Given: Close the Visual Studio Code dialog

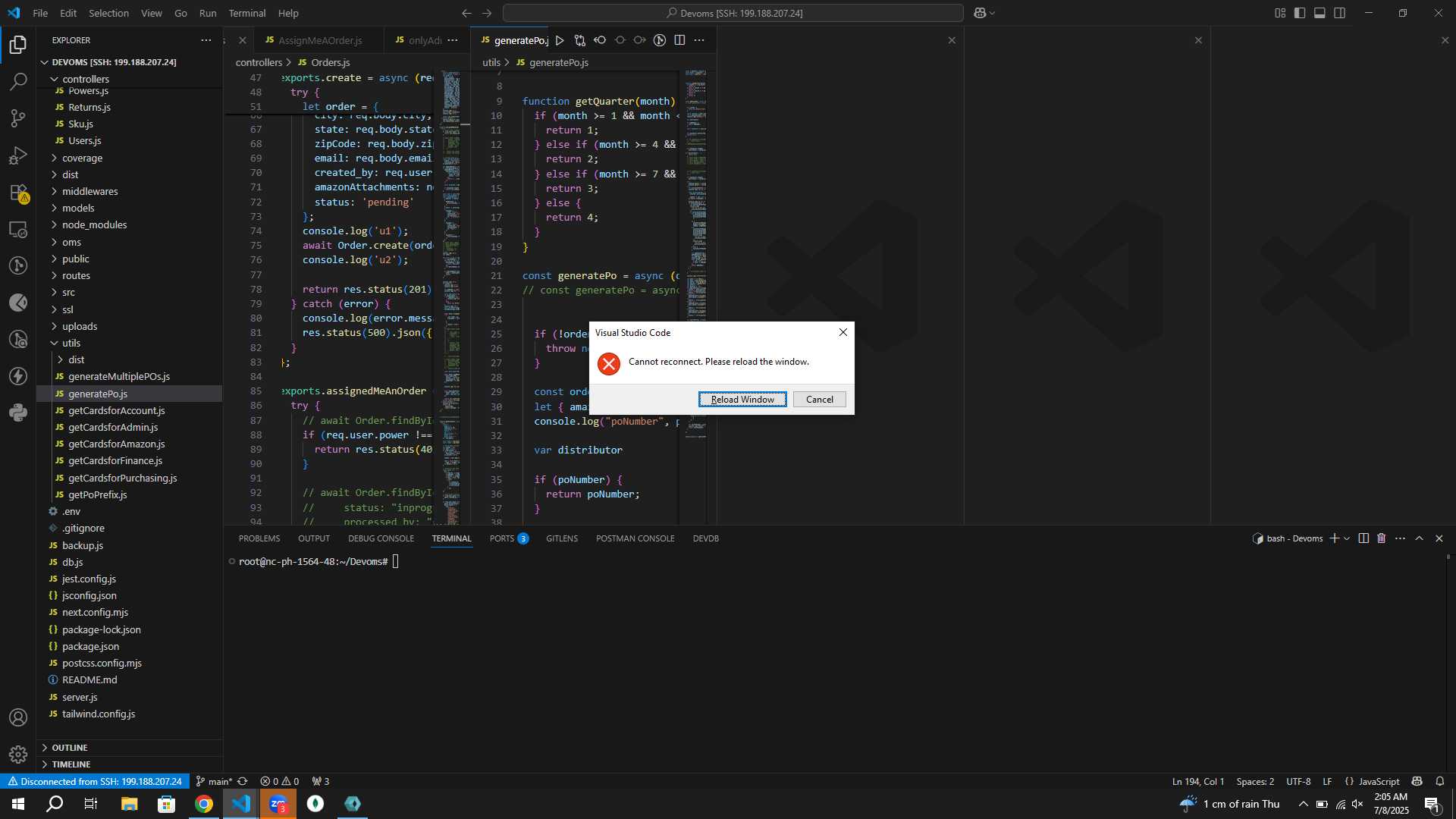Looking at the screenshot, I should [x=843, y=332].
